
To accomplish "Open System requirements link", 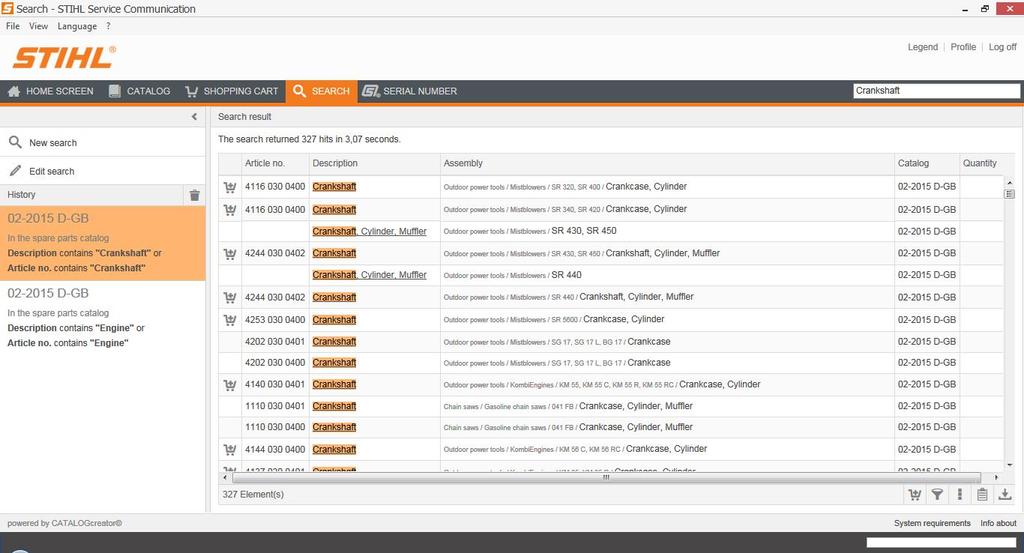I will tap(932, 523).
